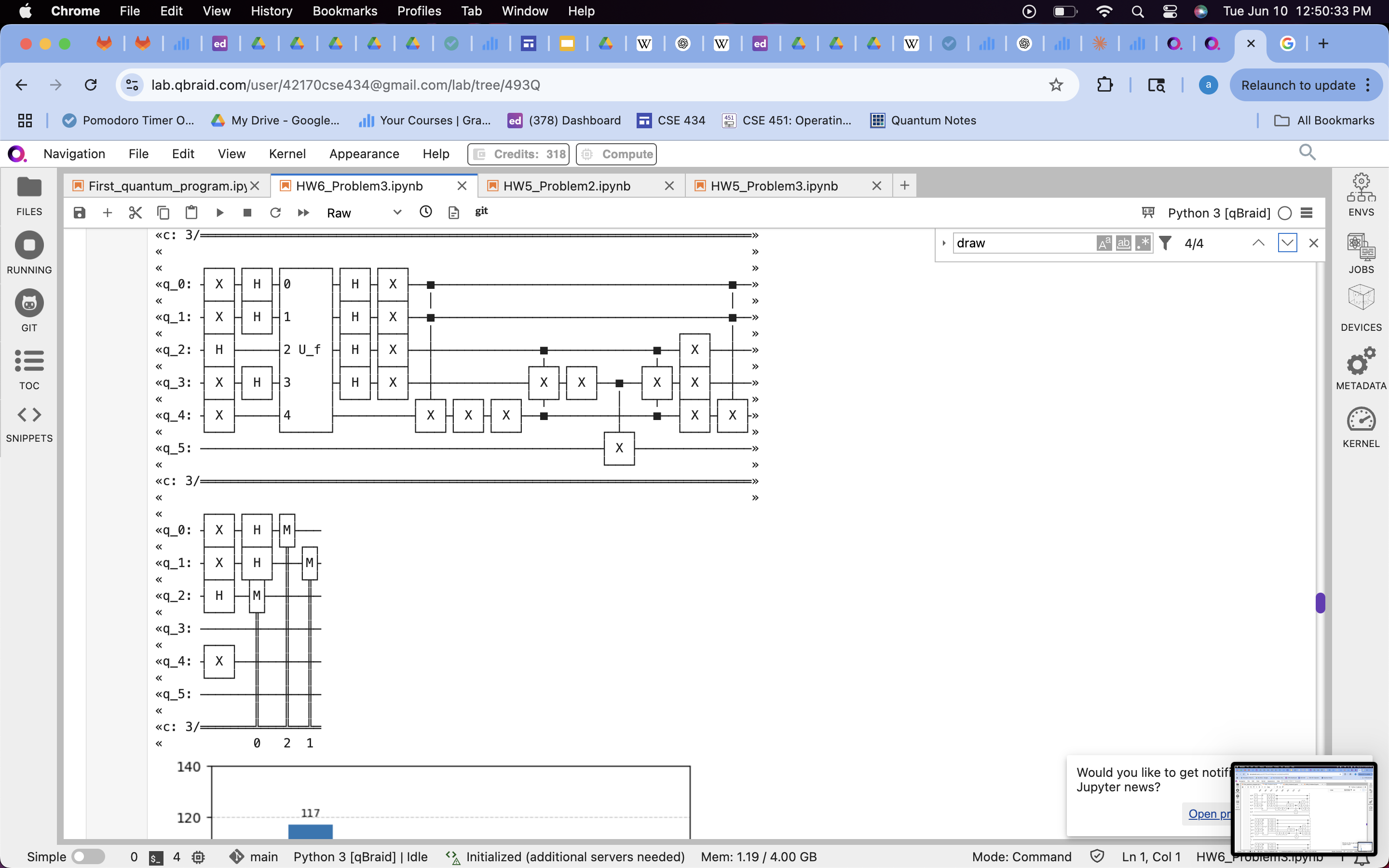Open the CSE 434 bookmark

coord(671,120)
